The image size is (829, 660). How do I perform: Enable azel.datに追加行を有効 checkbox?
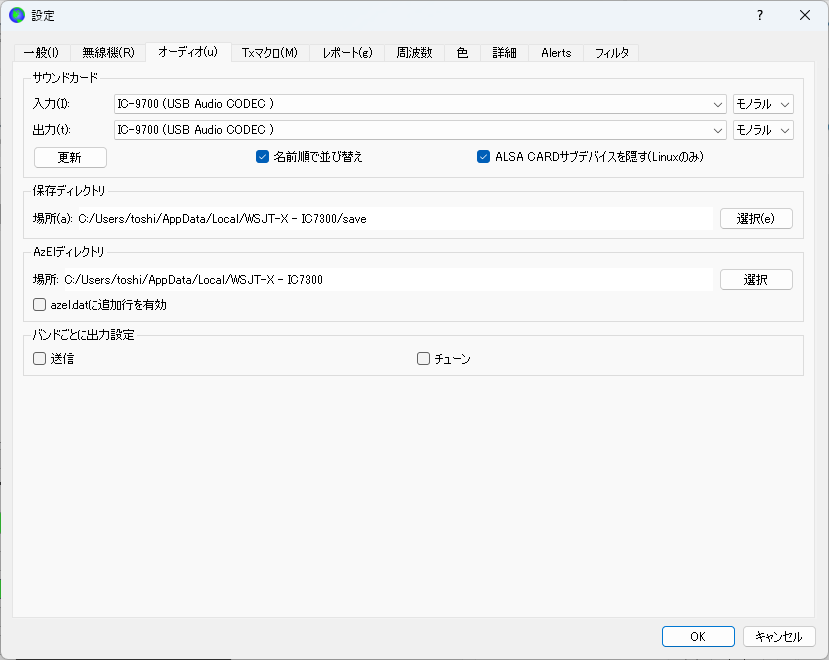(x=40, y=305)
